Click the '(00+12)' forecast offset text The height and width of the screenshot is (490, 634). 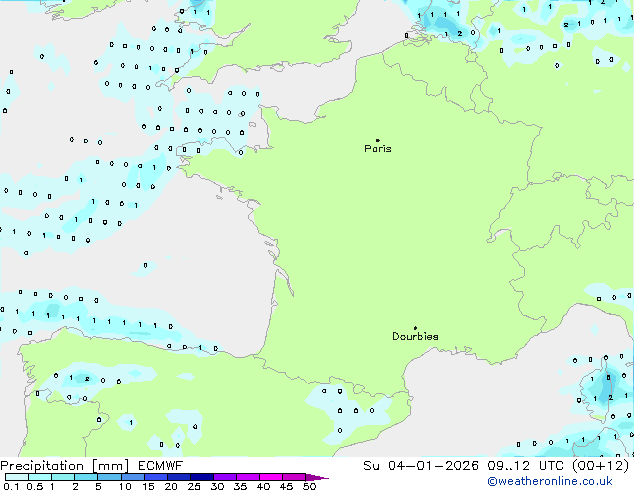pyautogui.click(x=601, y=466)
